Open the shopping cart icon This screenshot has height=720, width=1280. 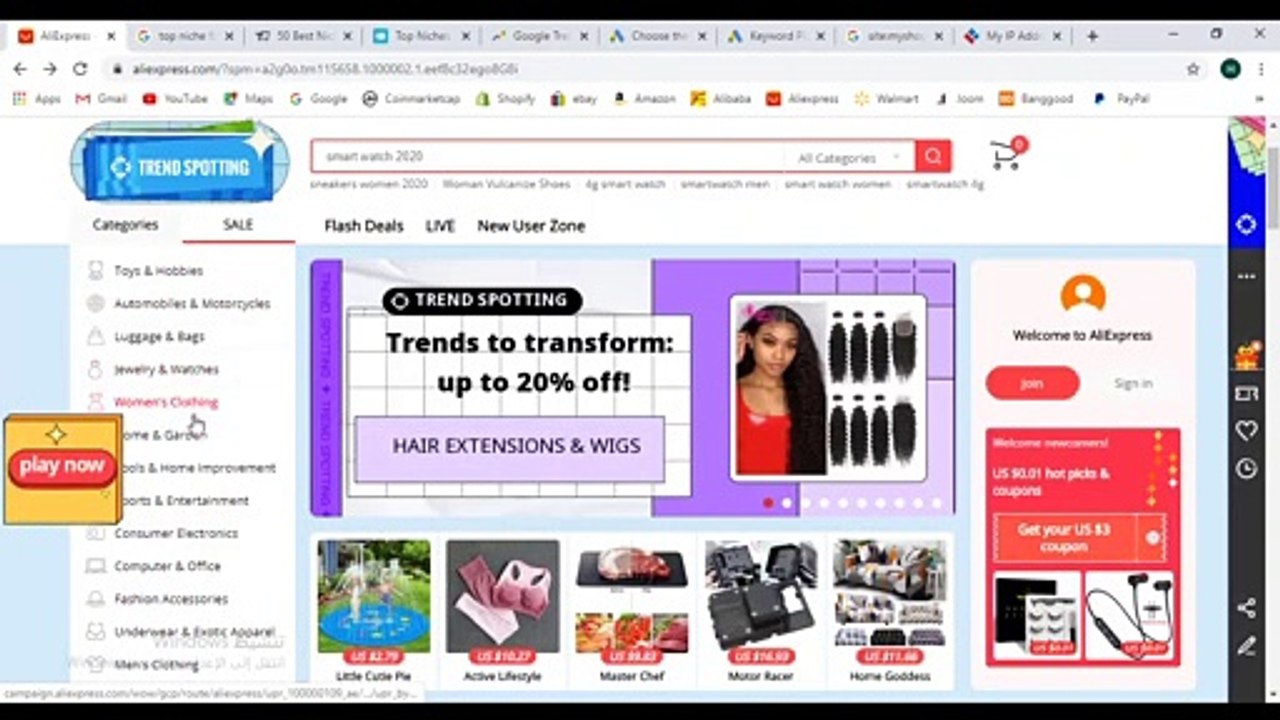tap(1006, 155)
